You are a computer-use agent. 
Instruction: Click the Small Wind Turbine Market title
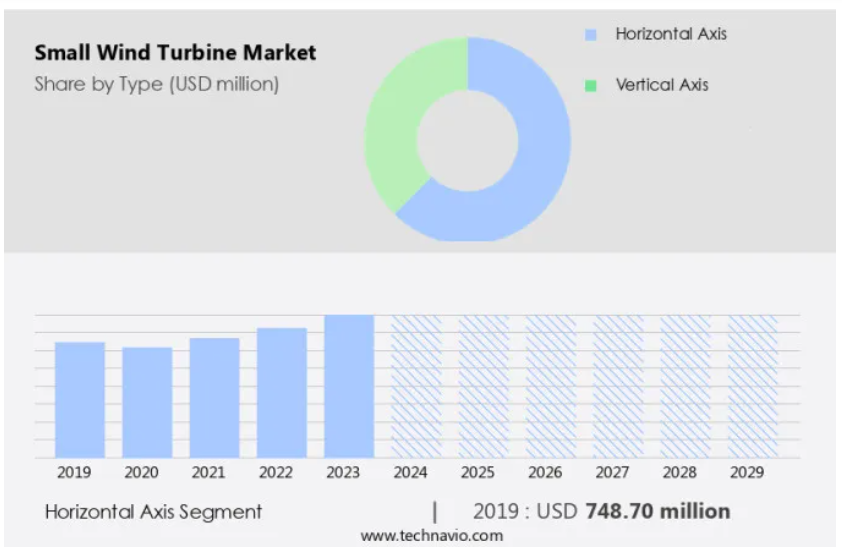click(x=175, y=53)
